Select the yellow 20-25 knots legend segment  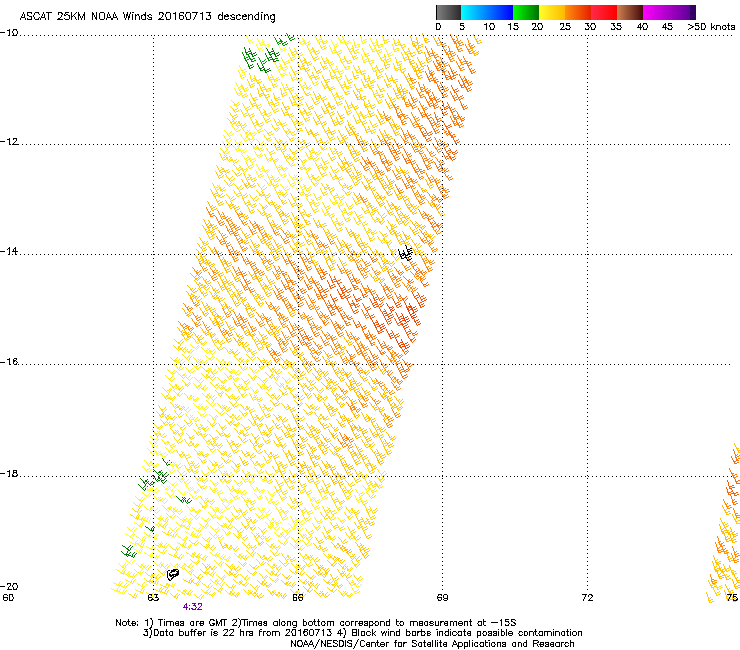pyautogui.click(x=552, y=12)
